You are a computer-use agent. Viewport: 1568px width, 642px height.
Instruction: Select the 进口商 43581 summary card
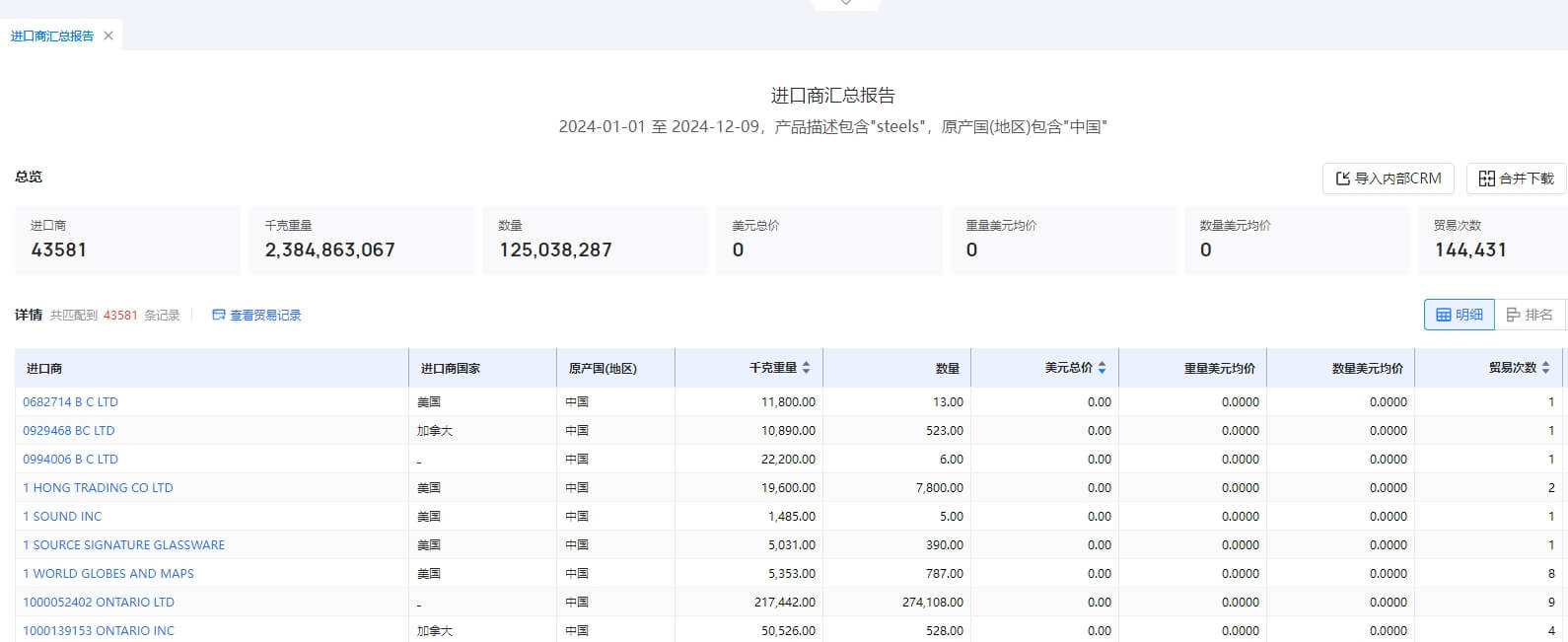pos(127,240)
